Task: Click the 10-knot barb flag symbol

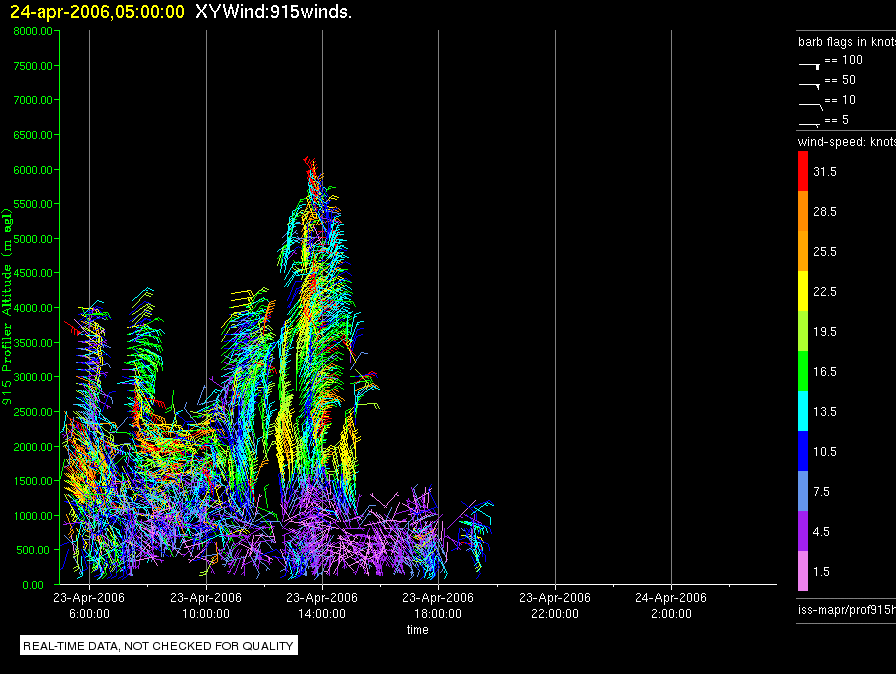Action: click(x=809, y=104)
